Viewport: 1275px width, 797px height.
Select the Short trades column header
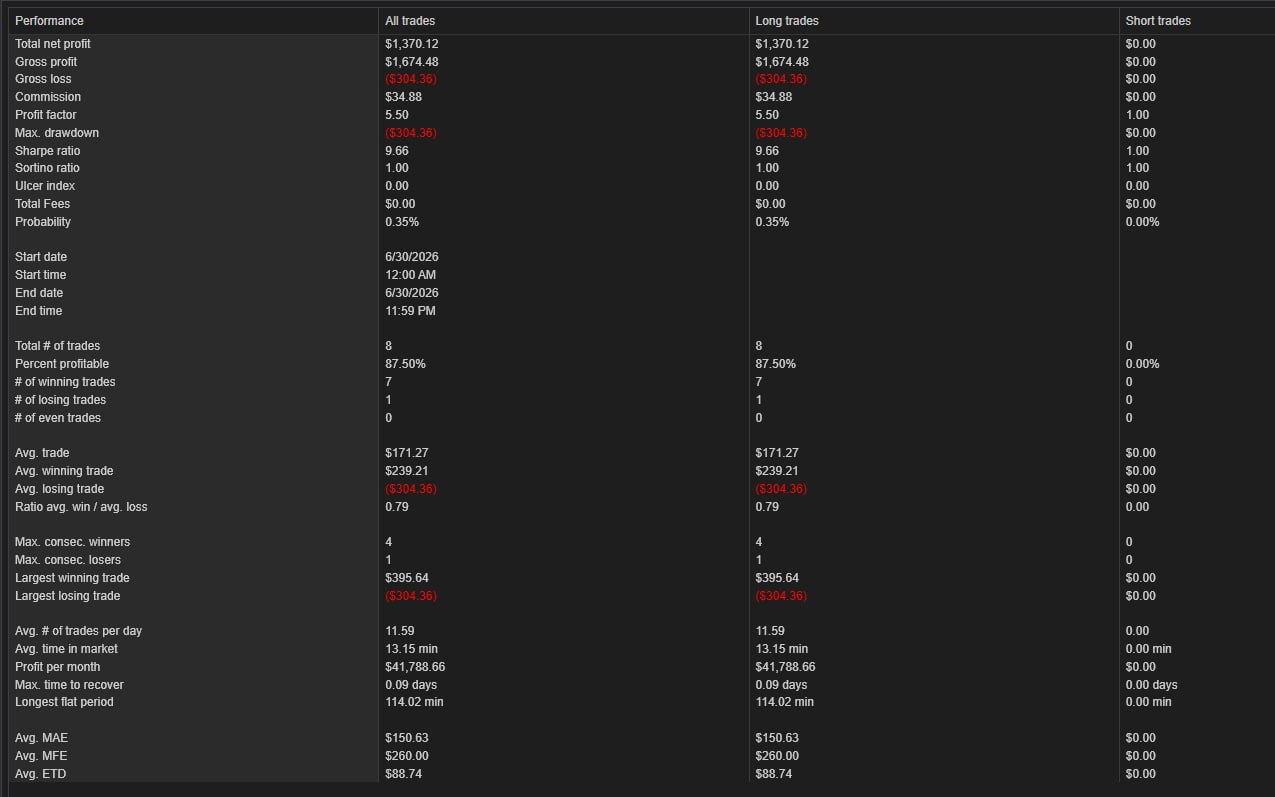click(x=1158, y=21)
